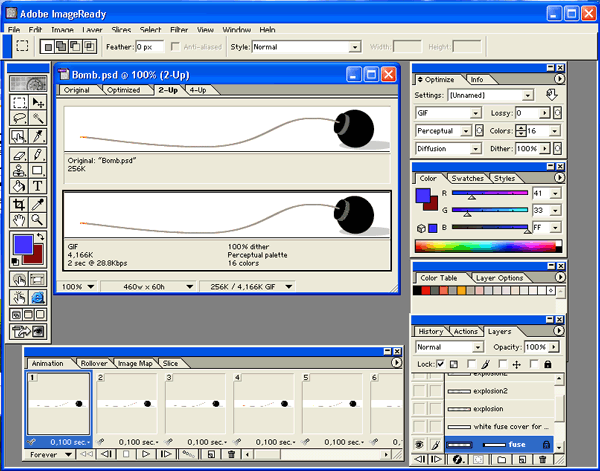Image resolution: width=600 pixels, height=471 pixels.
Task: Select the Move tool
Action: (38, 102)
